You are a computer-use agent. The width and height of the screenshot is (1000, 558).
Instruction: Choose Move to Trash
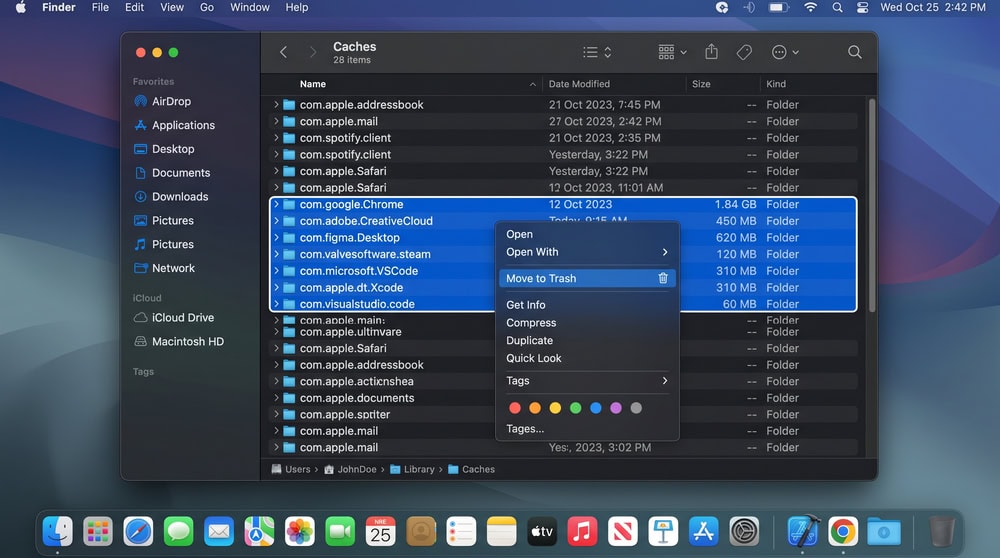pos(587,278)
